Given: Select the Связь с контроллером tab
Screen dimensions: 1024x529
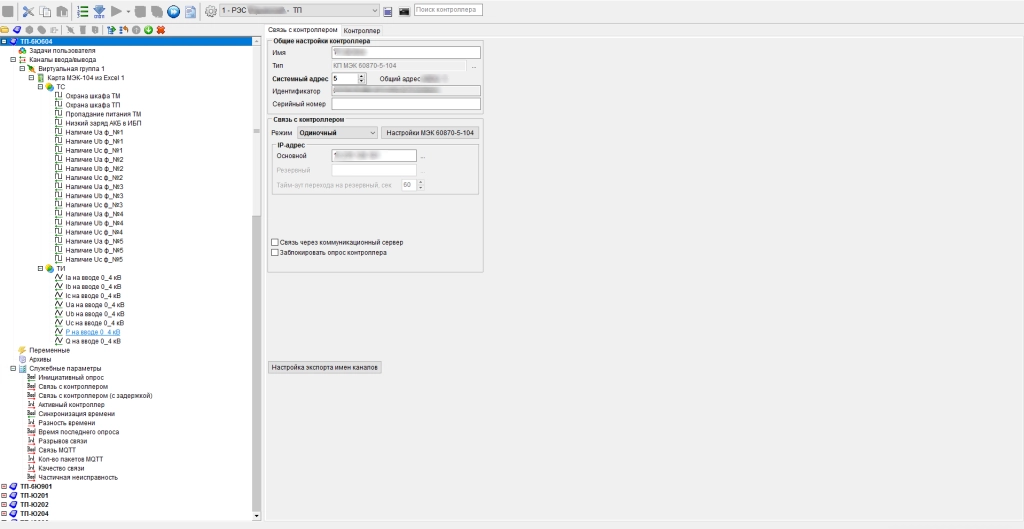Looking at the screenshot, I should (x=303, y=30).
